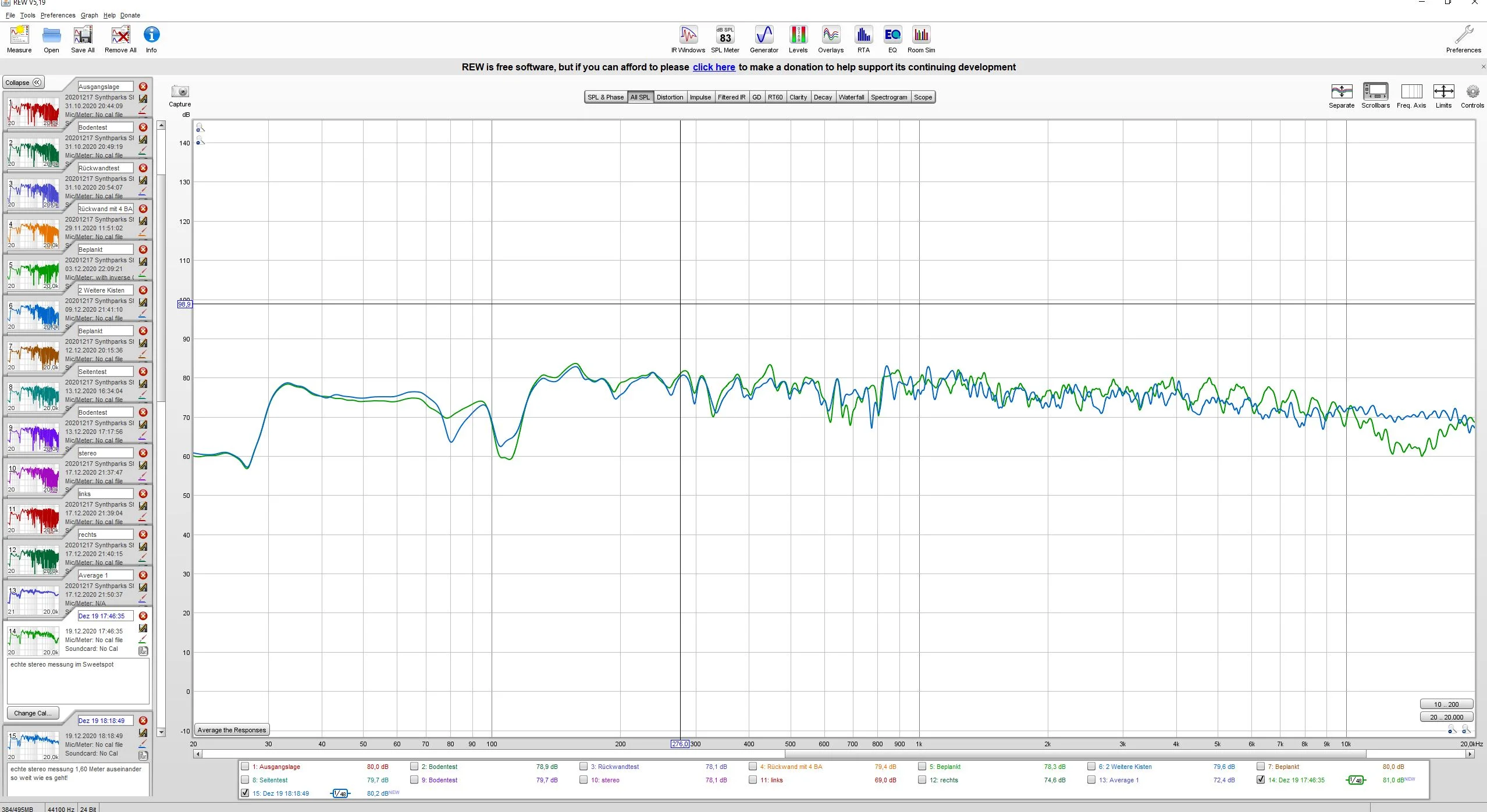Open the Room Sim tool
Viewport: 1487px width, 812px height.
coord(921,39)
